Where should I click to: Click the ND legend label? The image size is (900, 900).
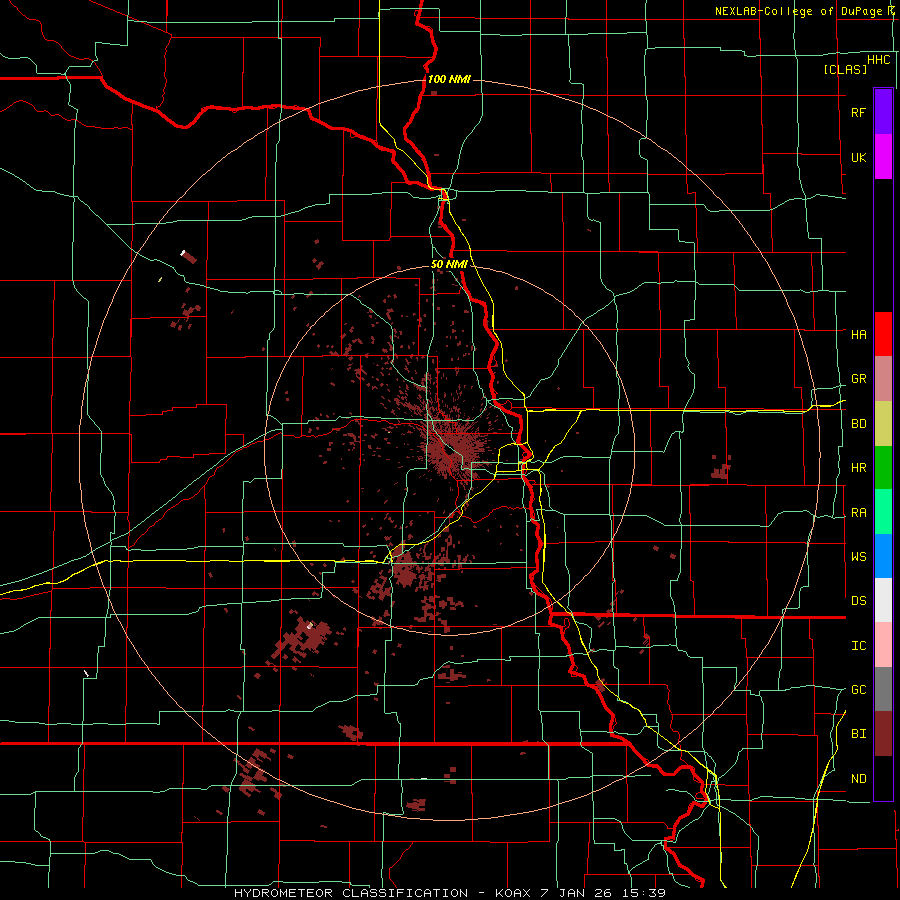(x=858, y=779)
